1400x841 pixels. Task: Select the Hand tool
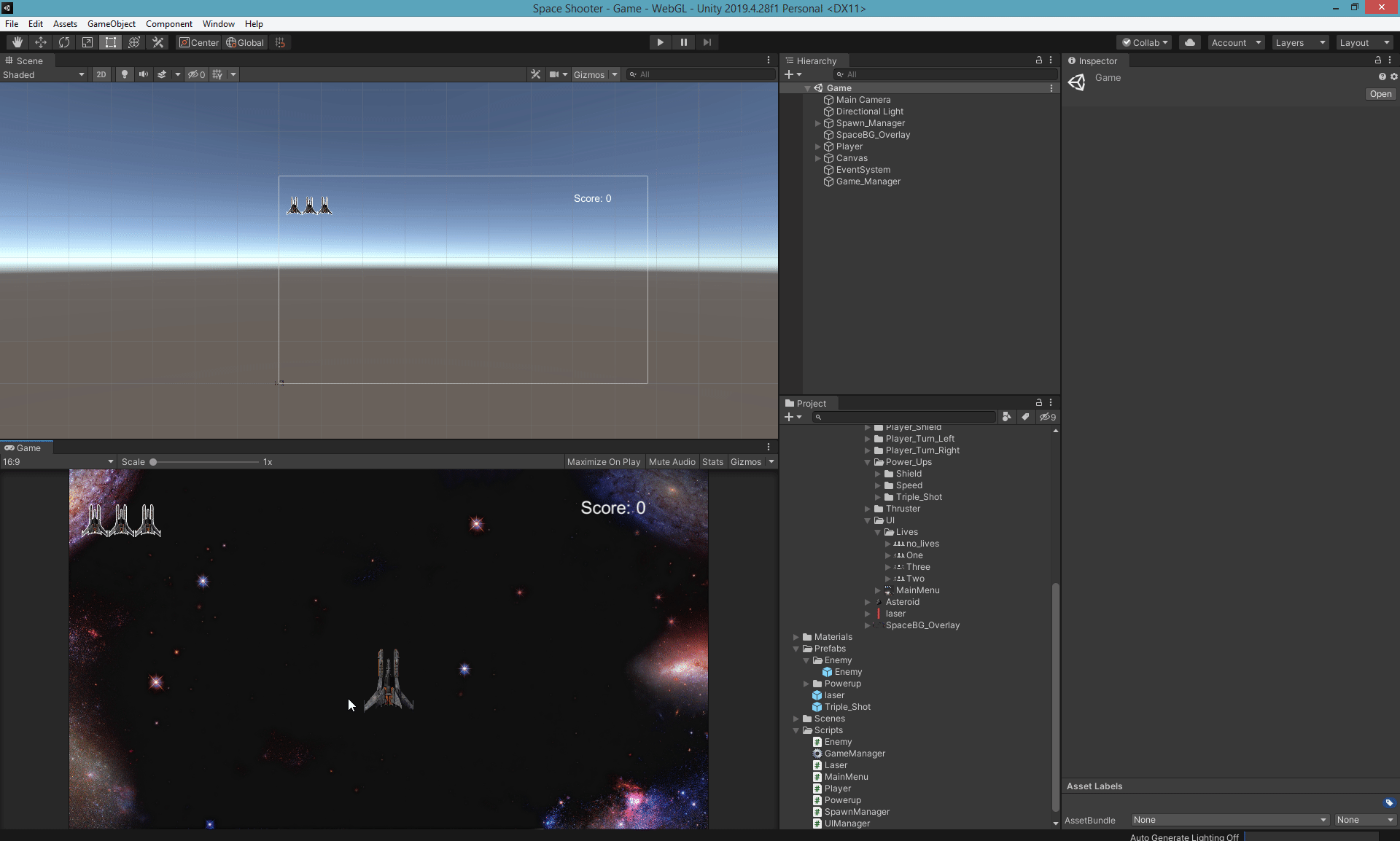[17, 42]
